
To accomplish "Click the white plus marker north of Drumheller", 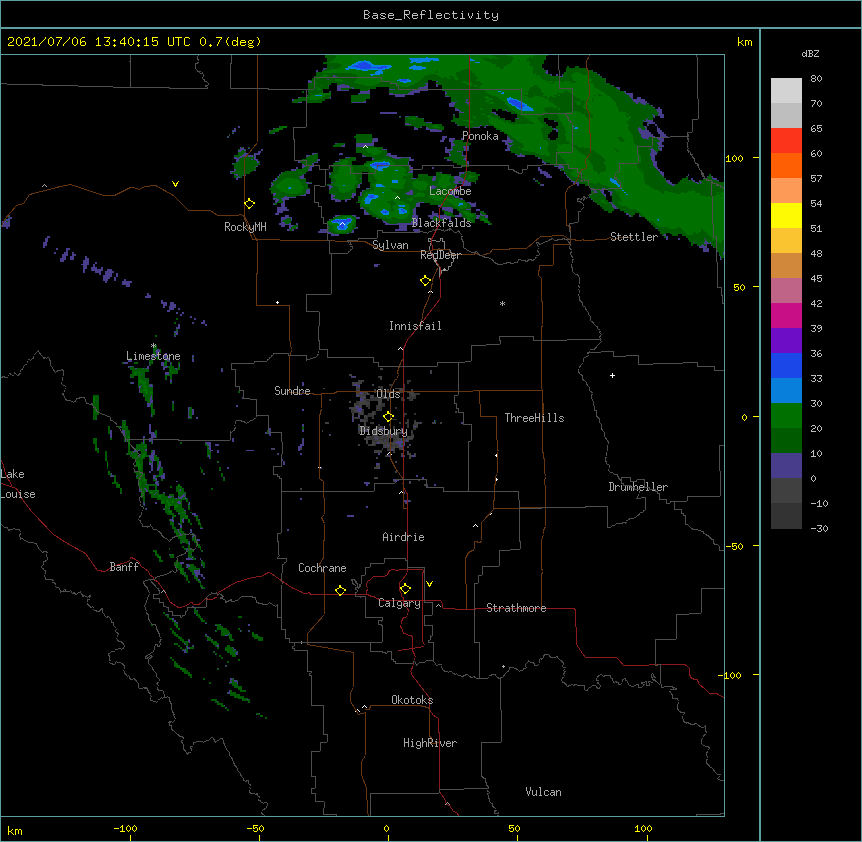I will point(612,375).
